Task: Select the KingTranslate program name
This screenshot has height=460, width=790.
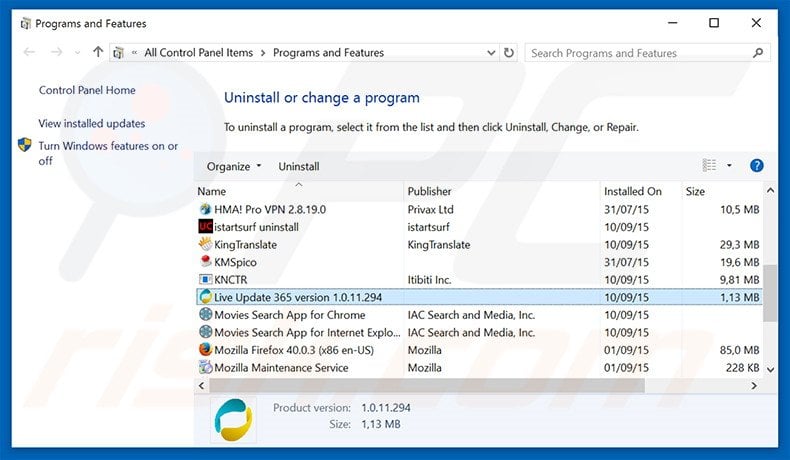Action: [245, 245]
